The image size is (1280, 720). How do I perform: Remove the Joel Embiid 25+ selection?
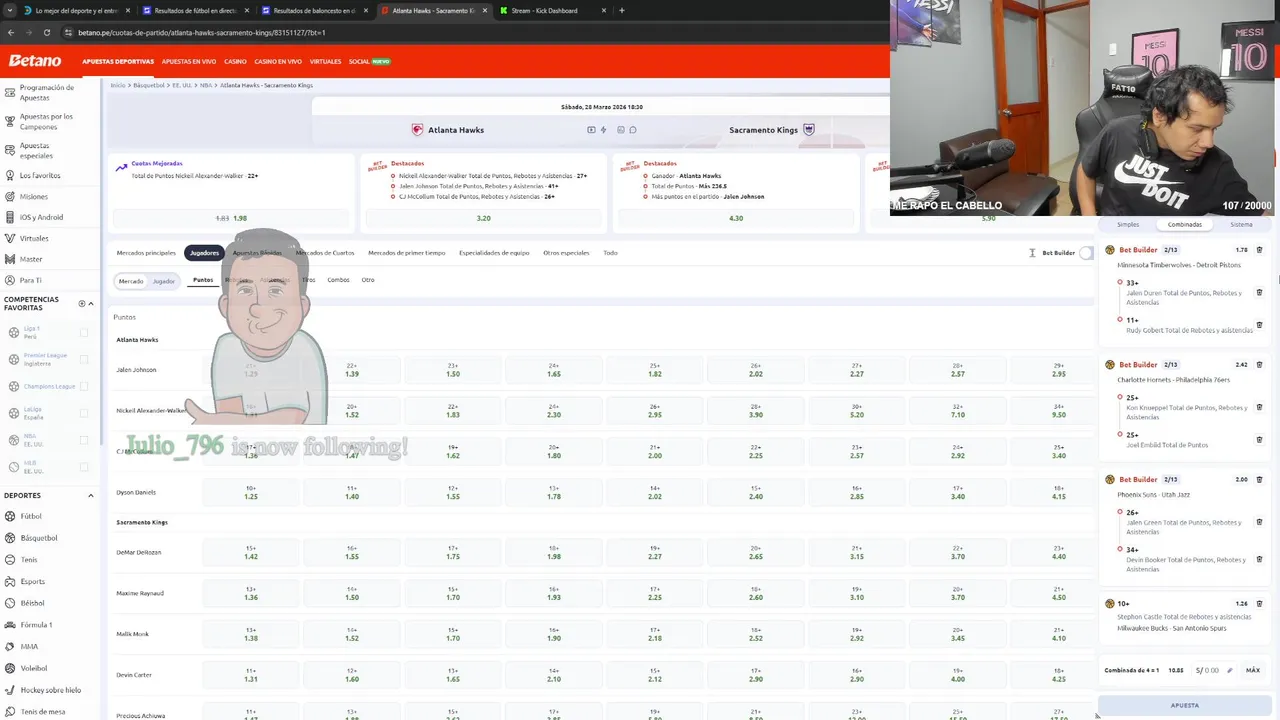pos(1259,440)
